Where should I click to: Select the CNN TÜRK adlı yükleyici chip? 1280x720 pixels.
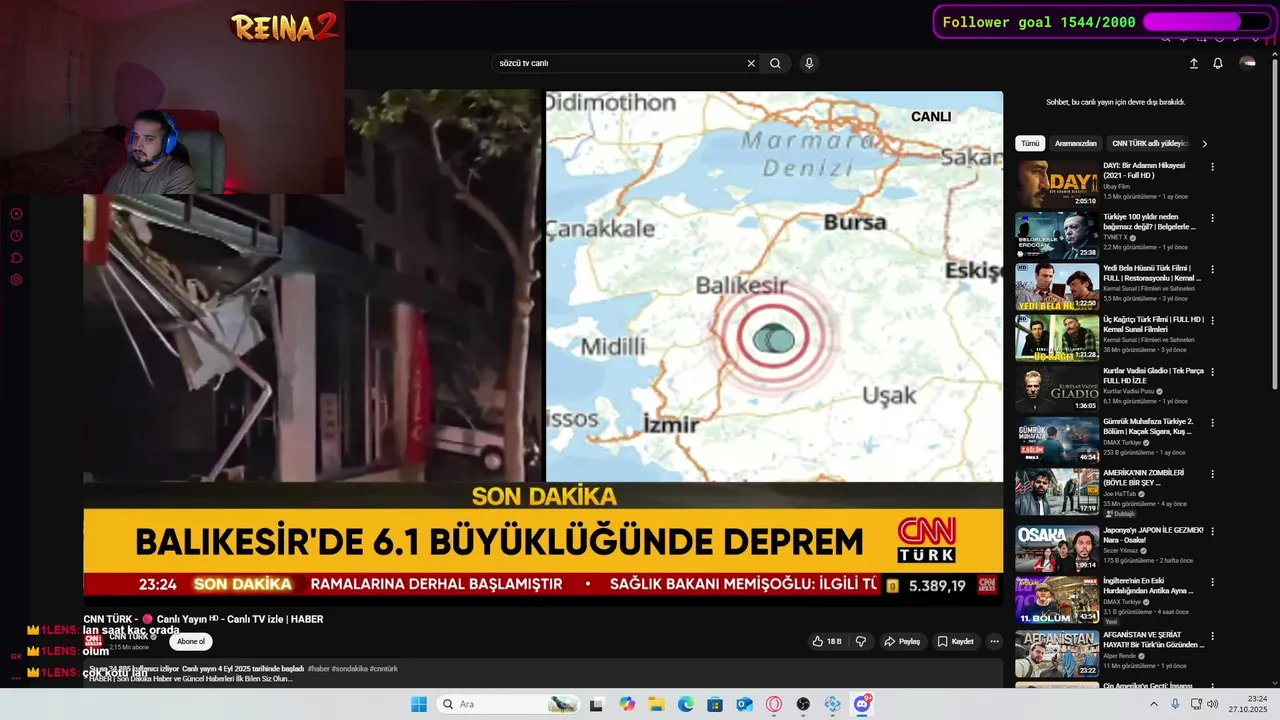pos(1149,143)
